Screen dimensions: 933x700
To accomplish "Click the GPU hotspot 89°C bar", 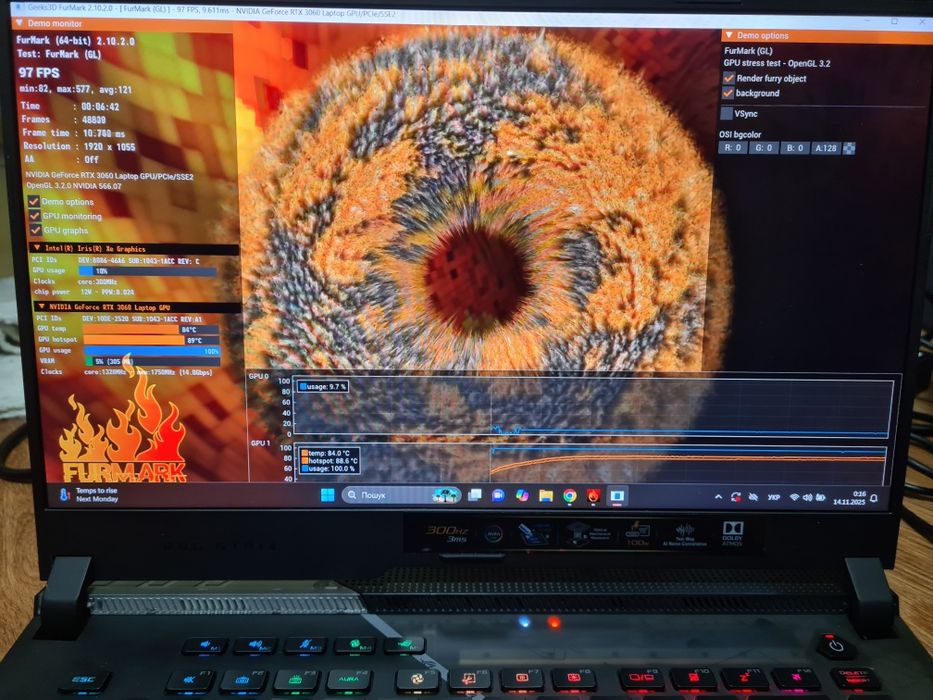I will coord(152,340).
